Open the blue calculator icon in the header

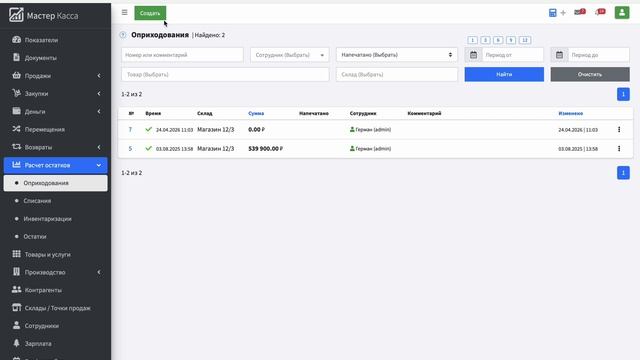pyautogui.click(x=552, y=13)
